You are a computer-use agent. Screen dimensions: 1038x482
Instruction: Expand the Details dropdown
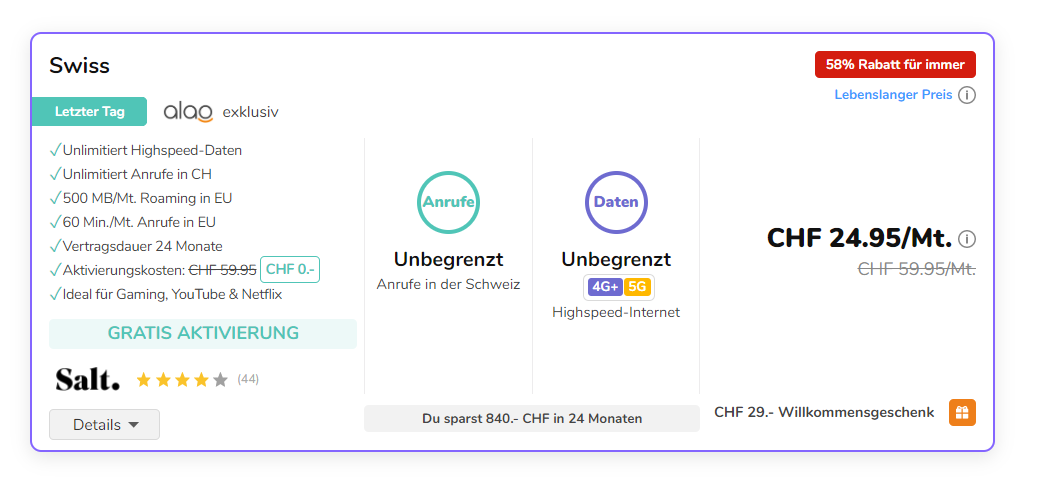[104, 425]
